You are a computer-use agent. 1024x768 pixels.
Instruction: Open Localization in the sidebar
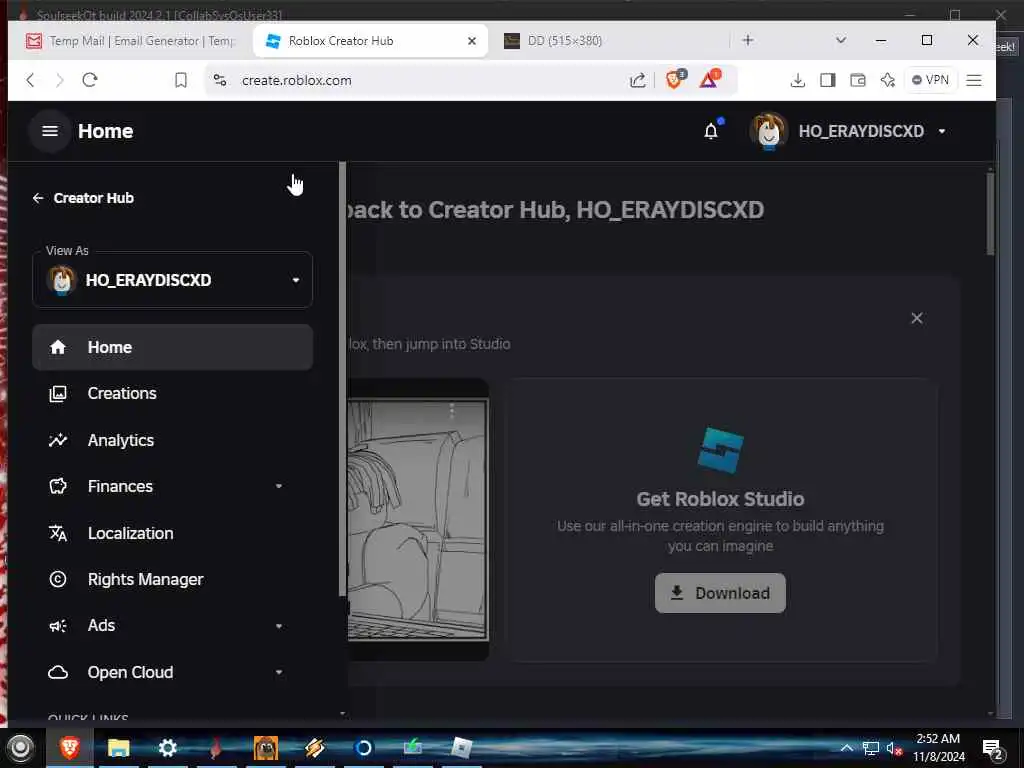click(x=172, y=533)
